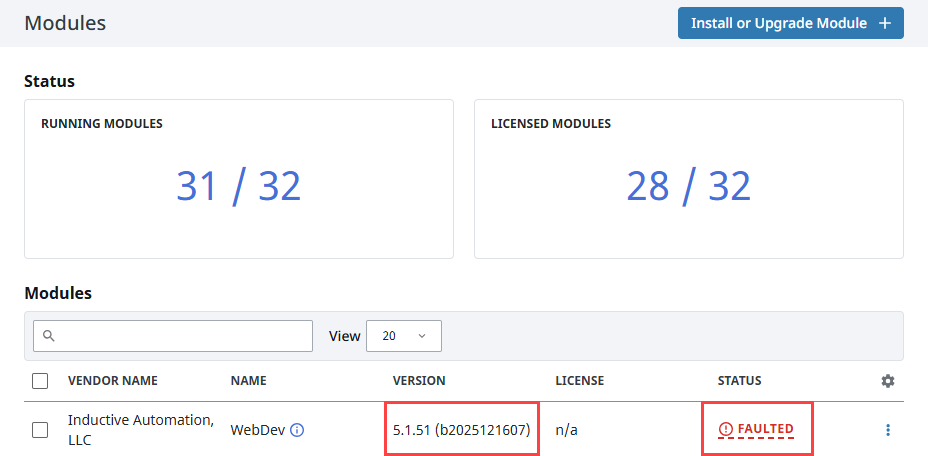Click the WebDev module name
This screenshot has height=456, width=928.
tap(258, 430)
